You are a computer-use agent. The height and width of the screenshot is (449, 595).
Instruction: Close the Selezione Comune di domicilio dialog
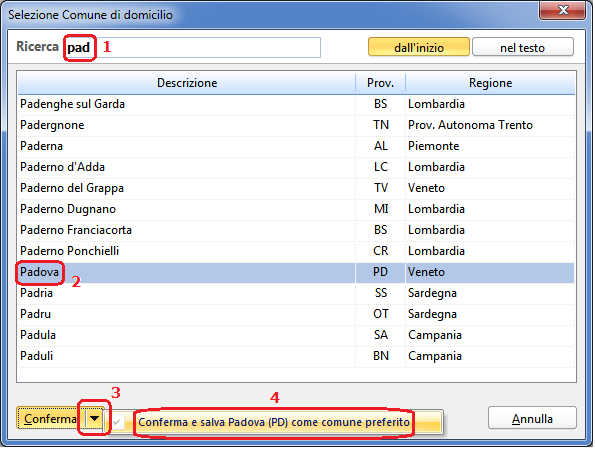coord(562,10)
